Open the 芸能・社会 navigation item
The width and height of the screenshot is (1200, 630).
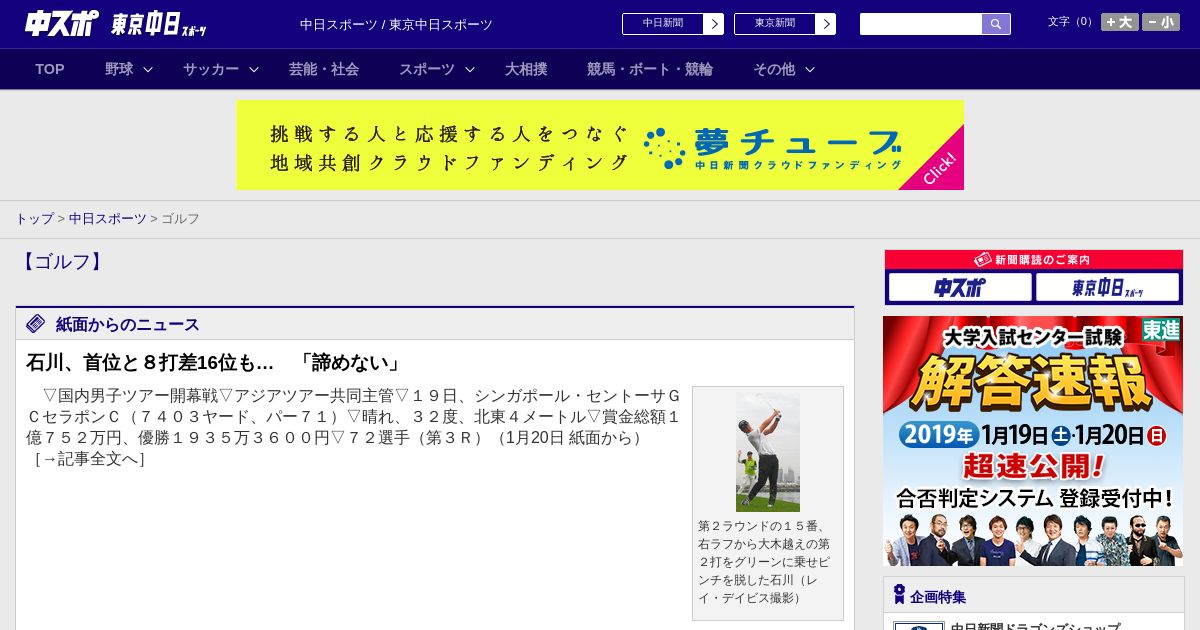(324, 69)
